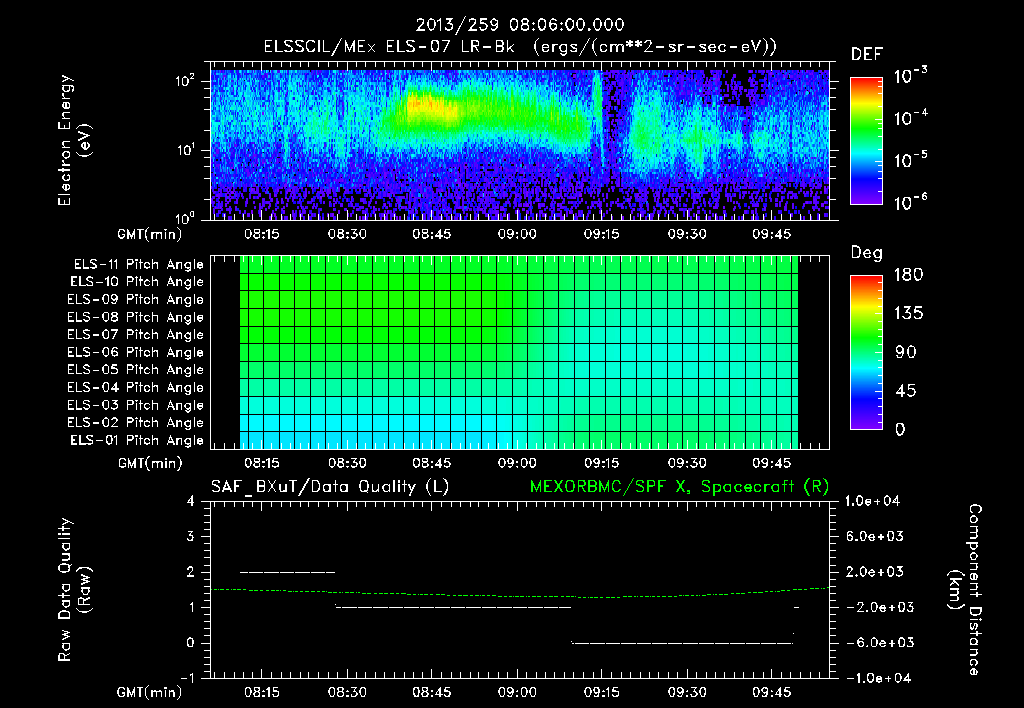
Task: Select the 09:30 time tick under the data quality plot
Action: [686, 692]
